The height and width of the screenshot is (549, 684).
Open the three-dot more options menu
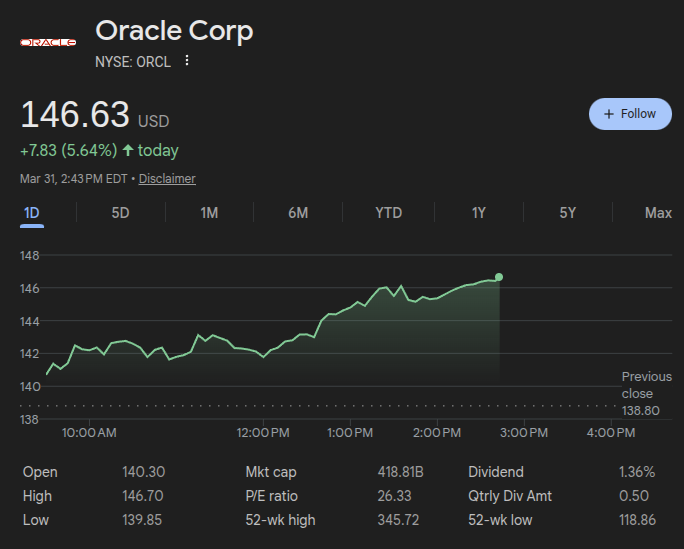(186, 61)
